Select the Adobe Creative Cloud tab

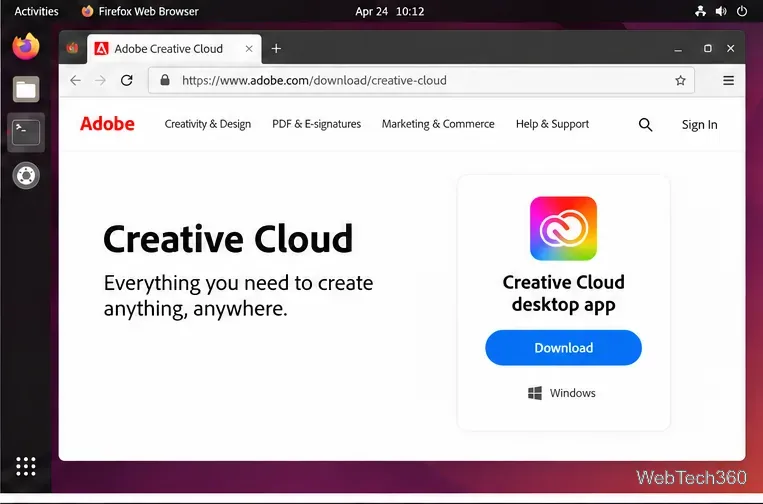click(x=174, y=49)
